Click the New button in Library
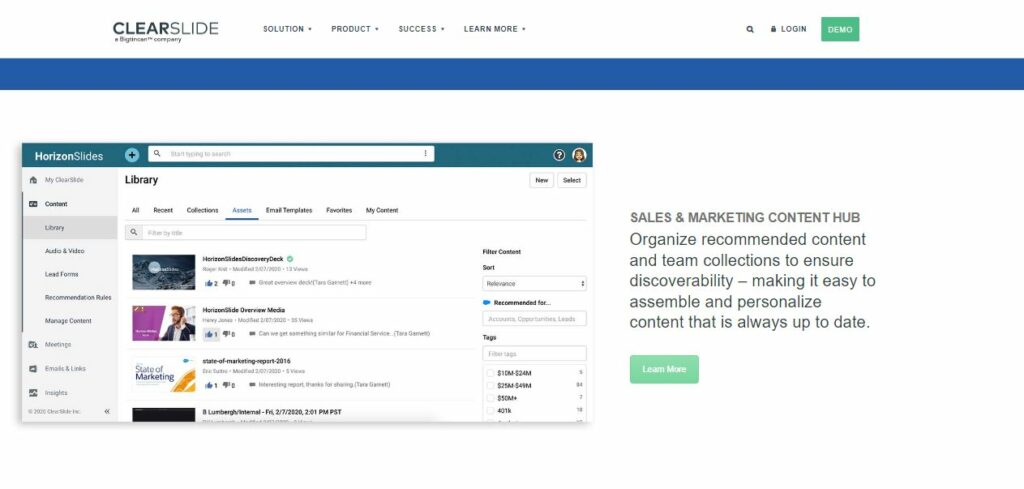This screenshot has height=489, width=1024. (x=541, y=180)
